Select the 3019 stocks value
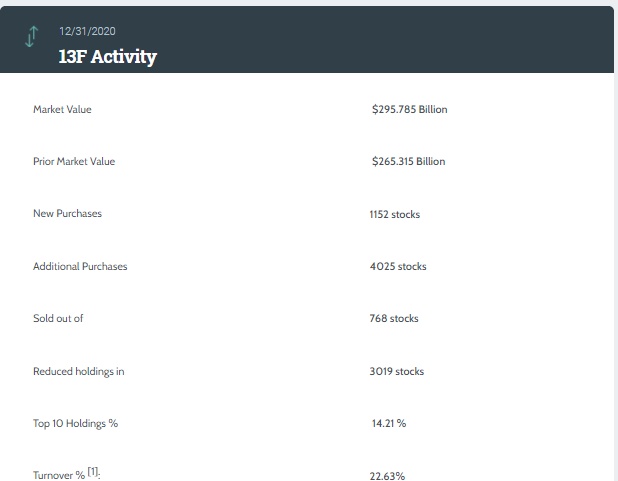The height and width of the screenshot is (481, 618). click(x=397, y=371)
